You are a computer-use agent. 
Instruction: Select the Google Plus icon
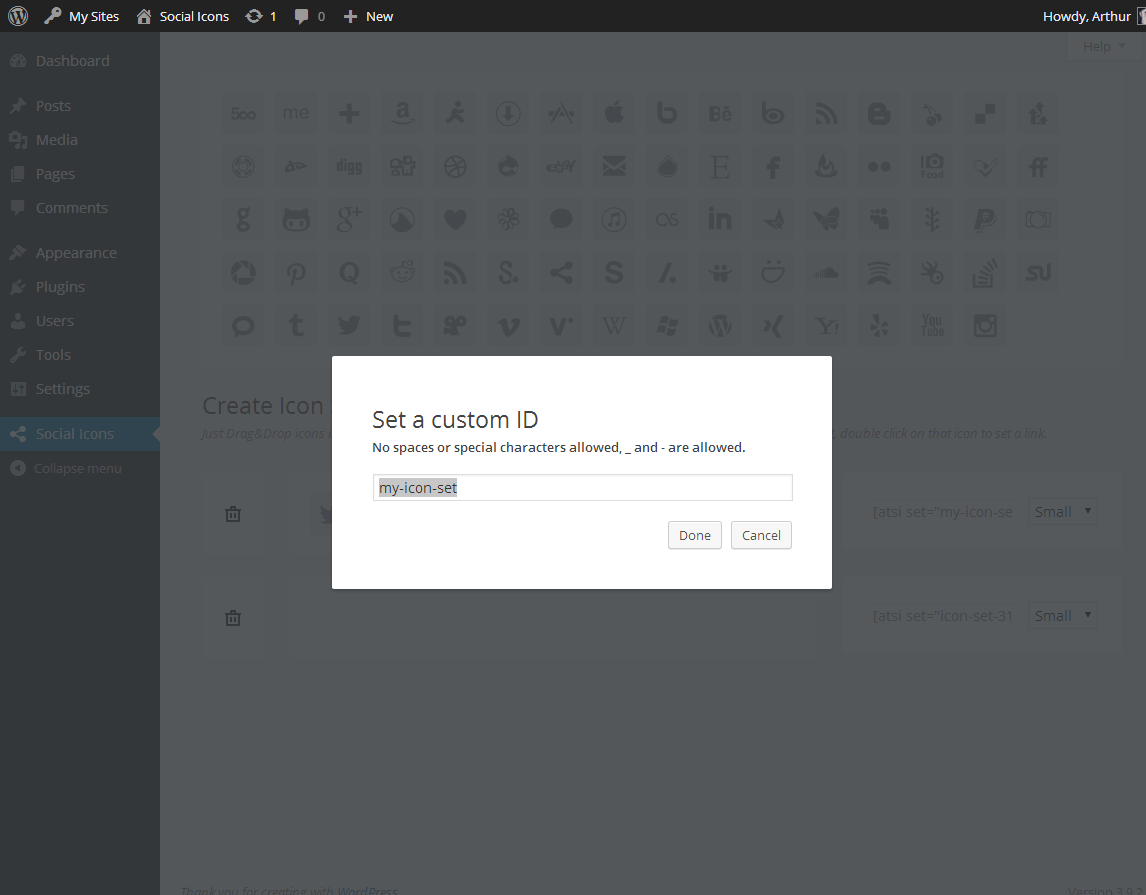coord(349,219)
